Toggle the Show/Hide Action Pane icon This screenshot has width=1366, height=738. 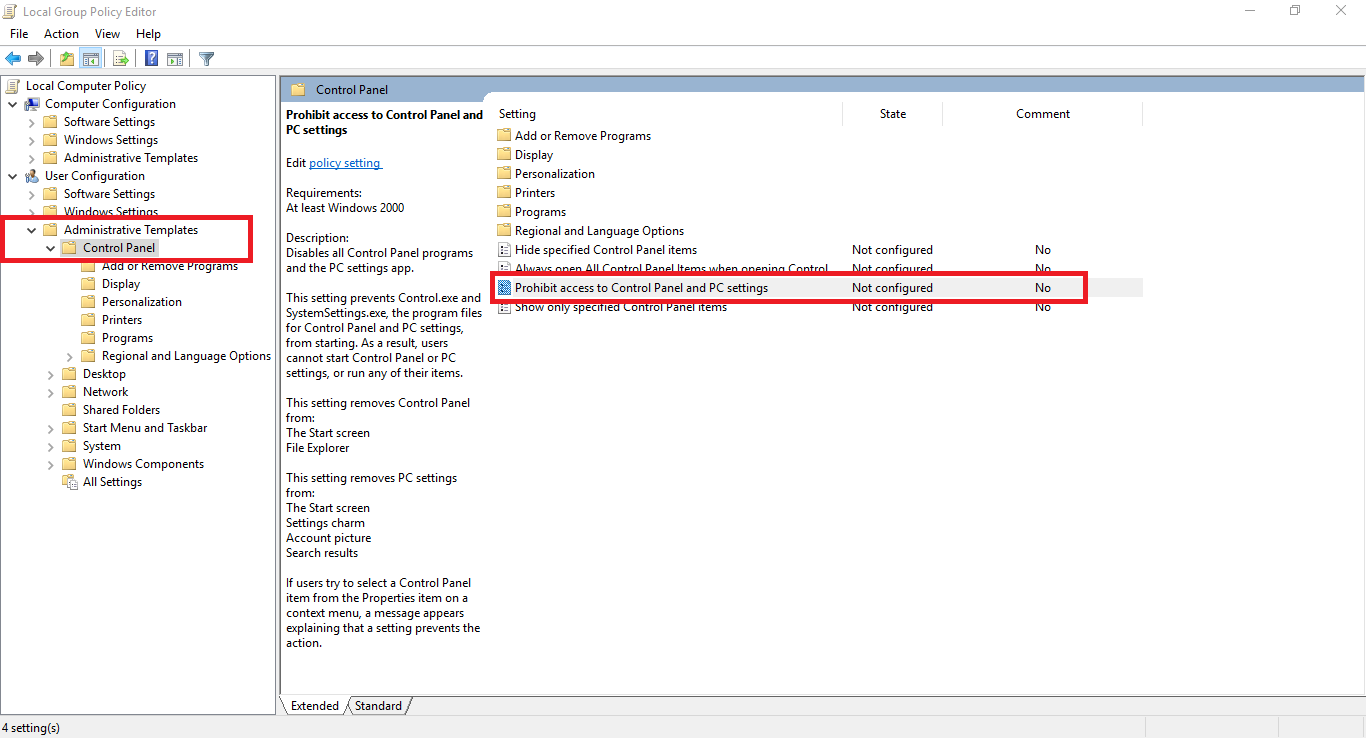point(175,58)
